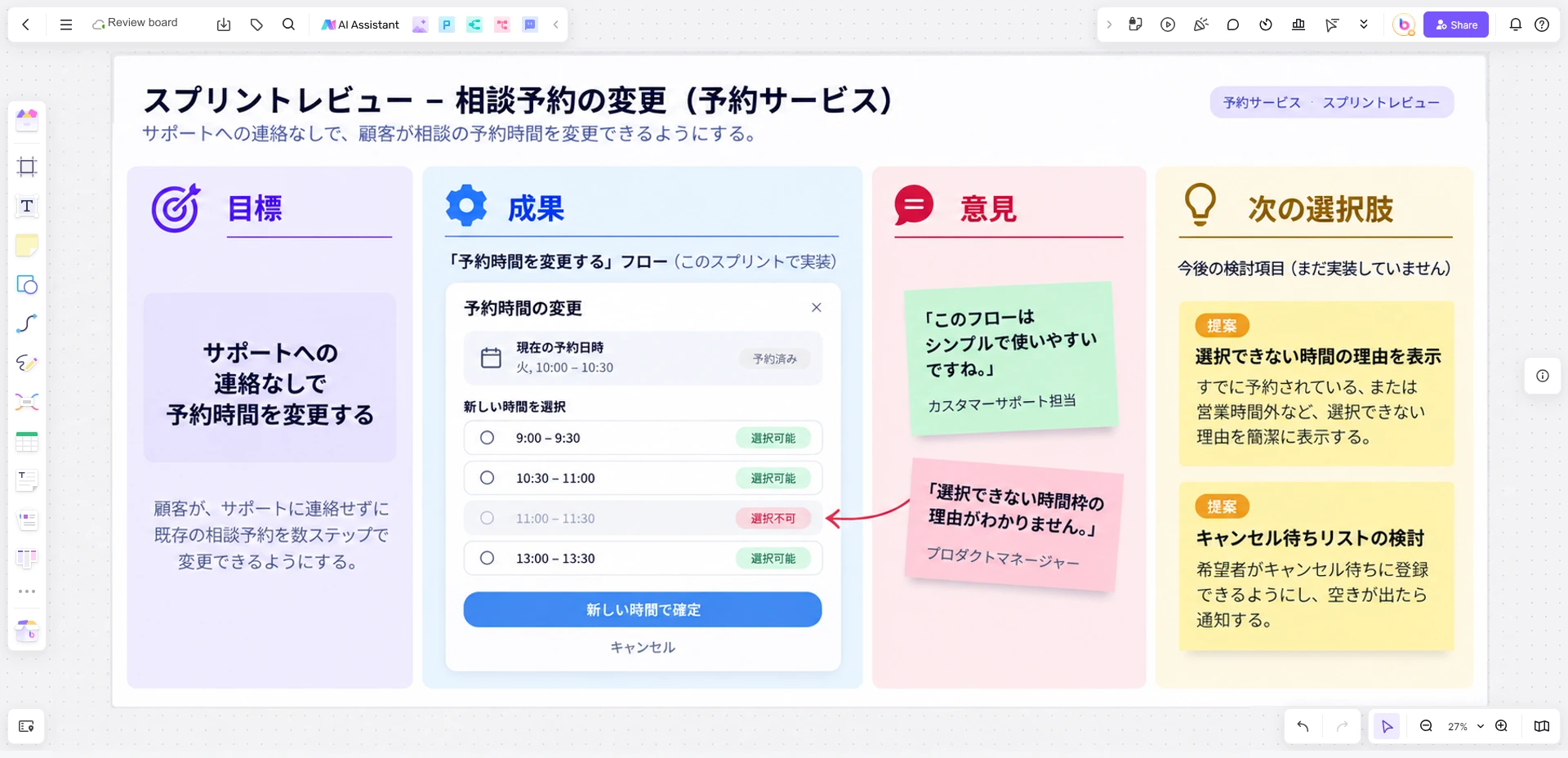Select the 9:00 – 9:30 radio button
Screen dimensions: 1568x758
[x=487, y=438]
